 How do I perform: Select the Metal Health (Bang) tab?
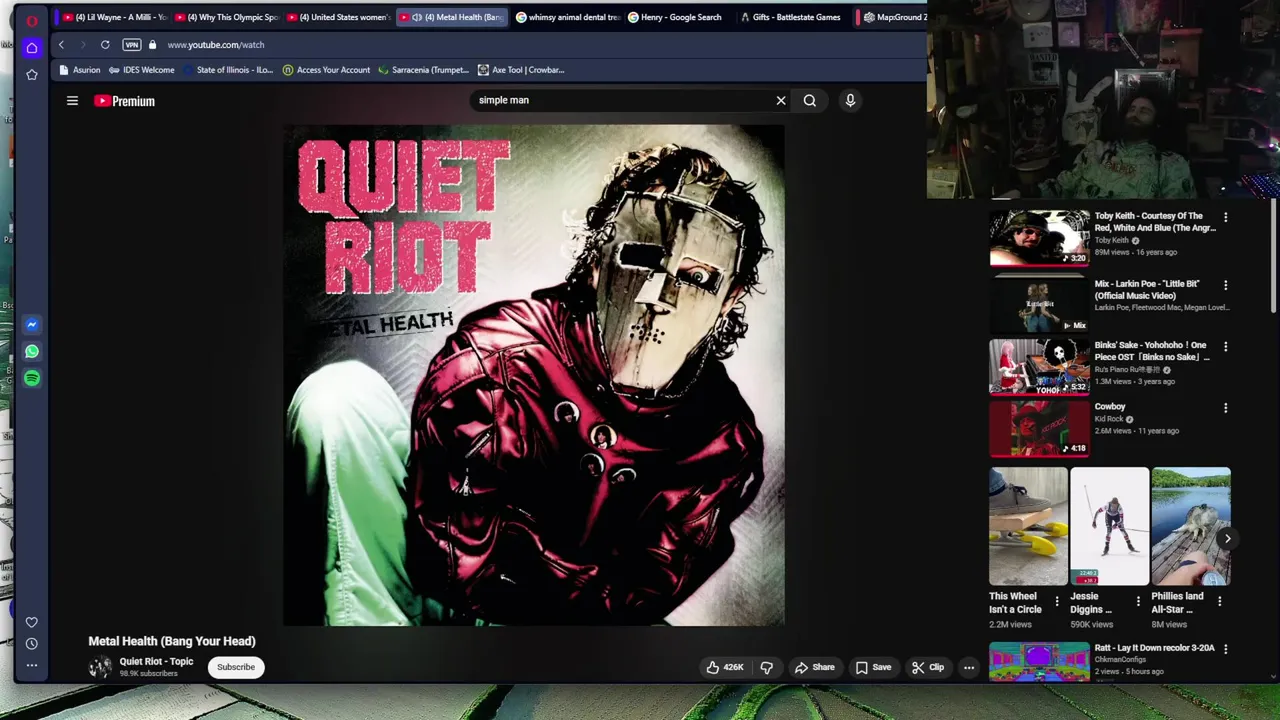click(452, 17)
